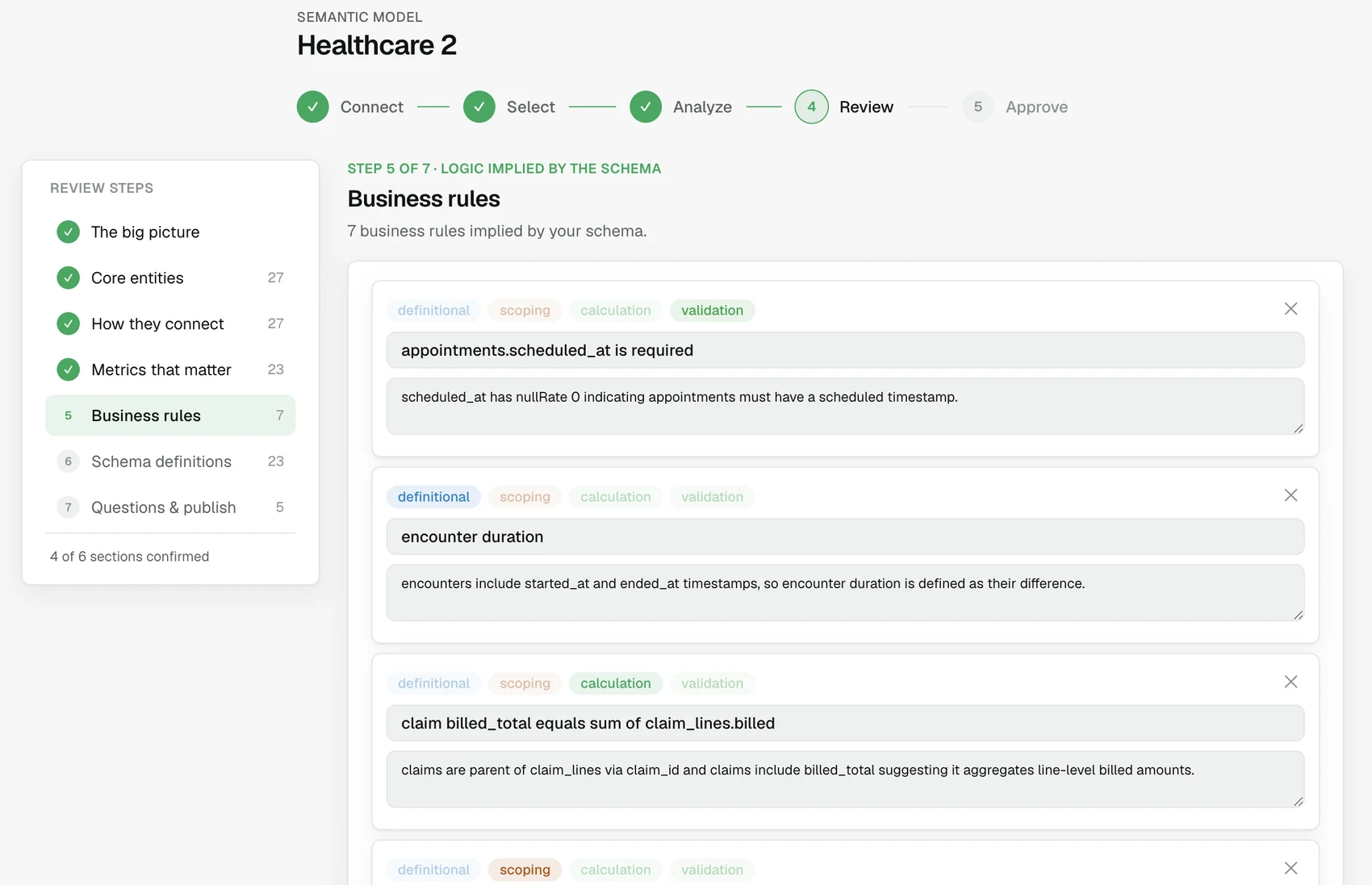Set the fourth rule card type to validation

(x=712, y=870)
